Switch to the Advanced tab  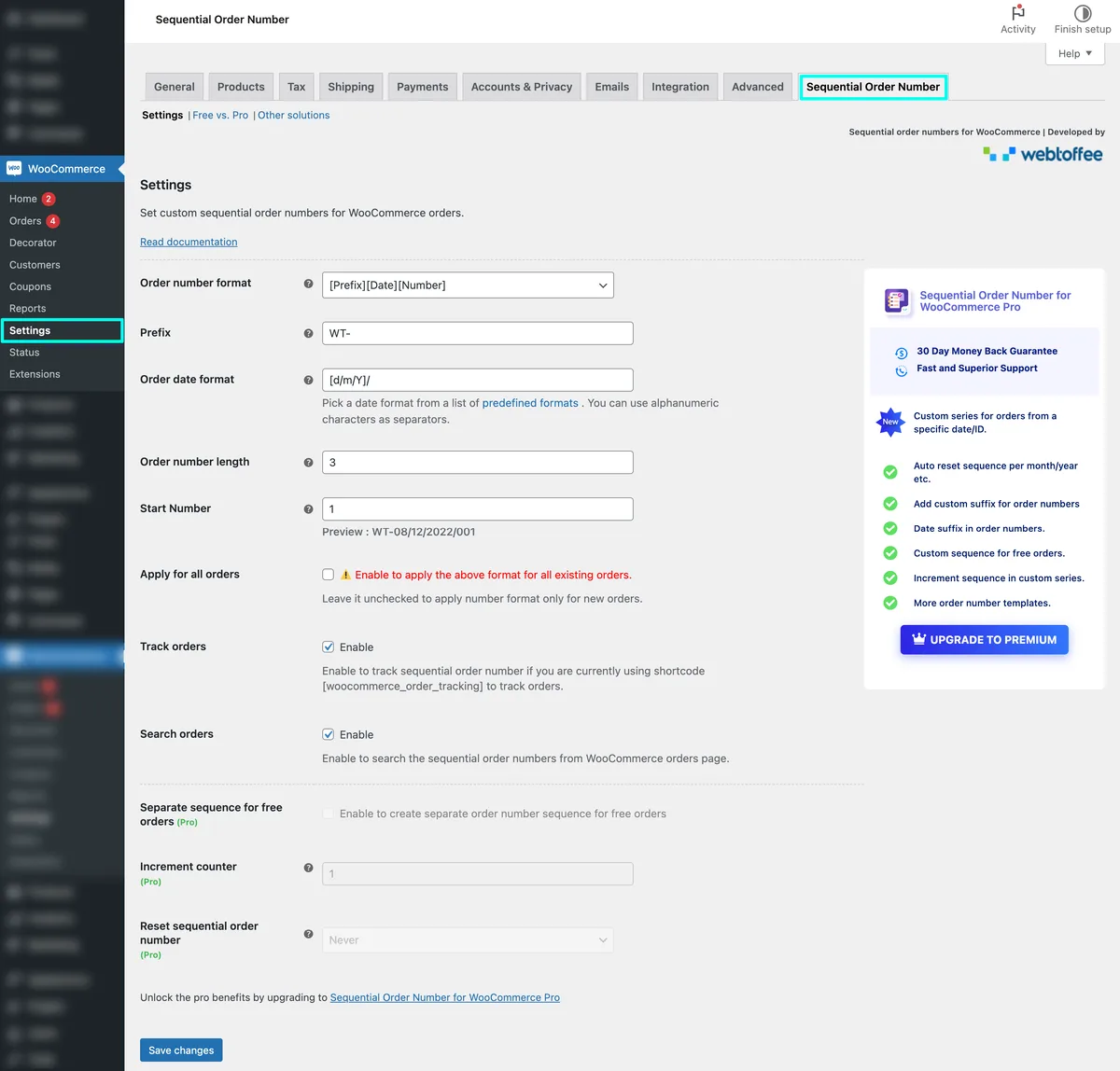pyautogui.click(x=758, y=87)
